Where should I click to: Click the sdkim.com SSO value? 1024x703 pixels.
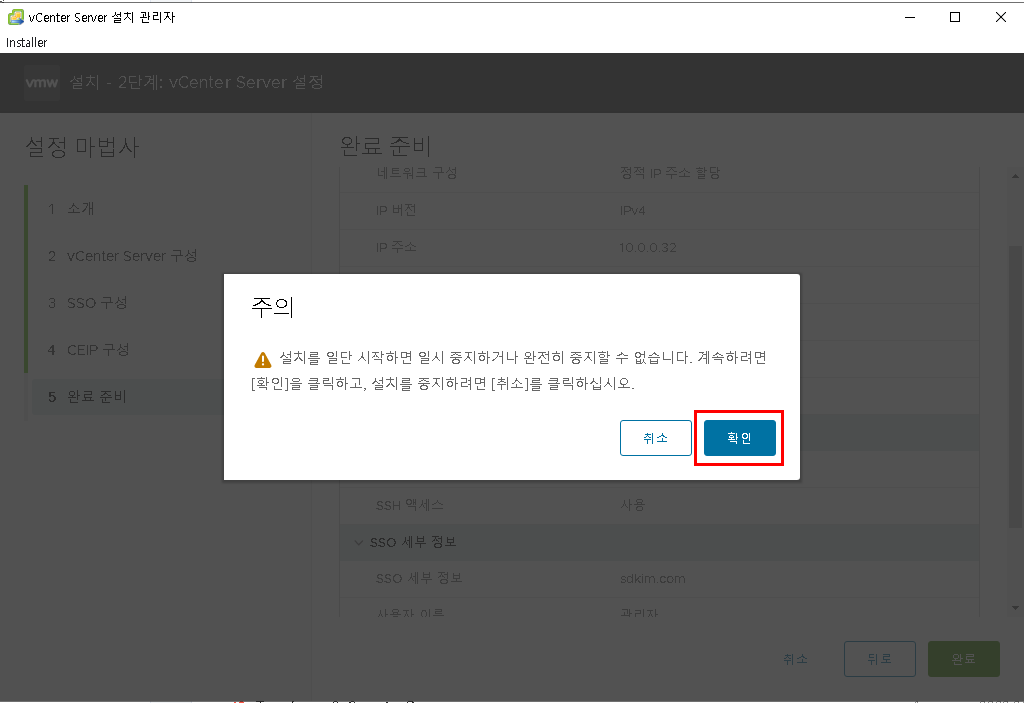[652, 579]
